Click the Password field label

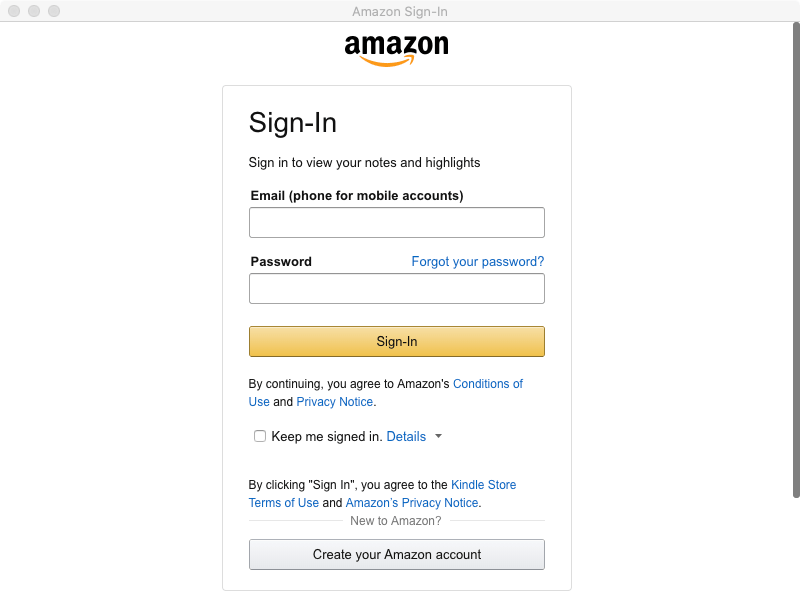click(281, 261)
